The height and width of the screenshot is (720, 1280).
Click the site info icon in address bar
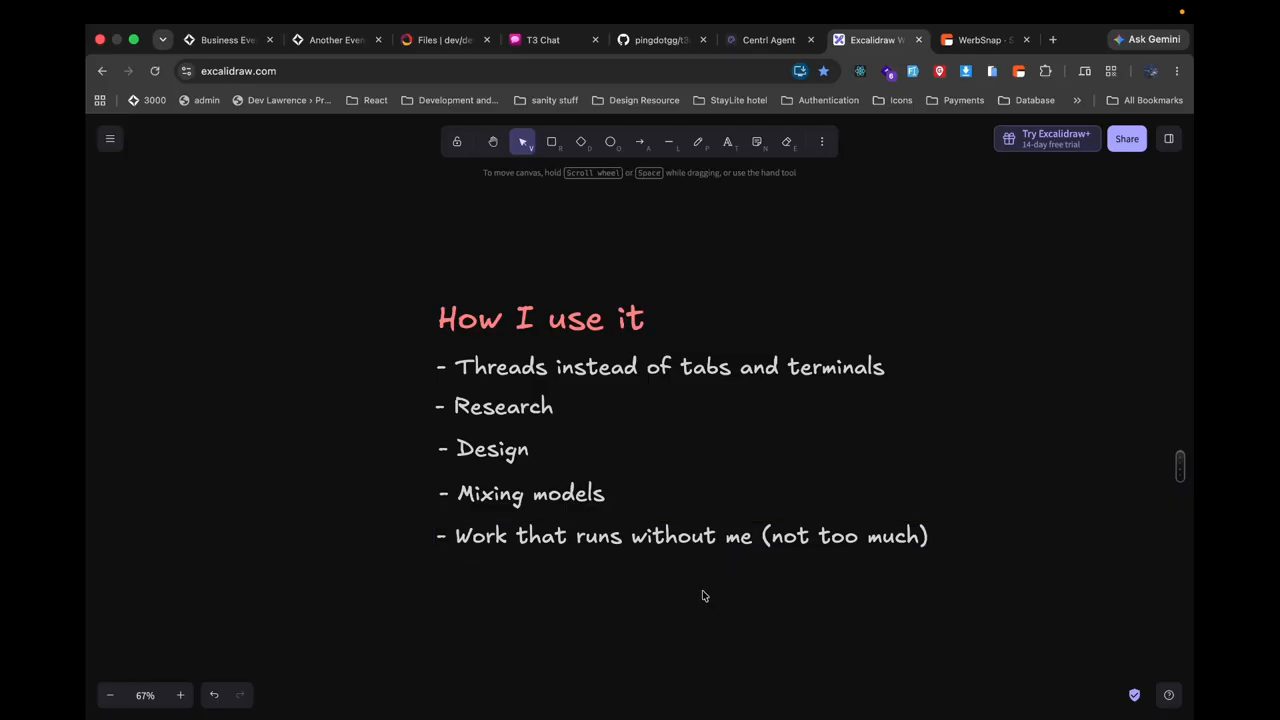tap(186, 71)
